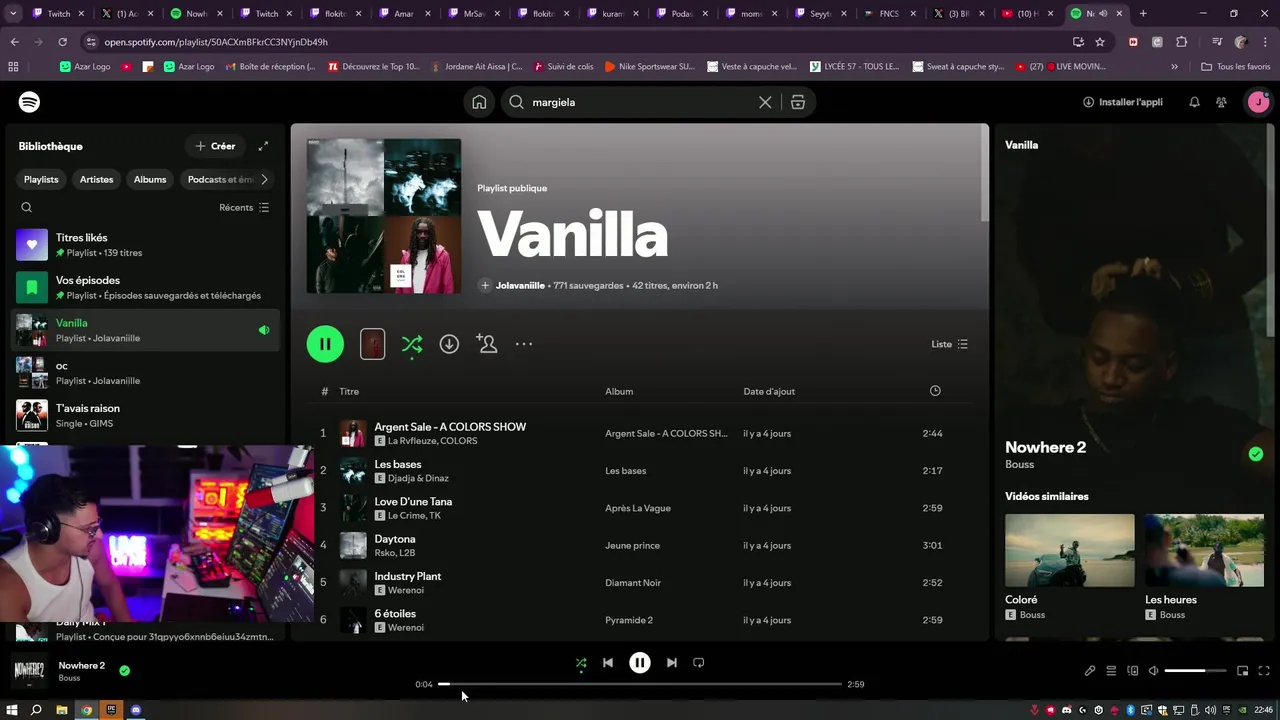Viewport: 1280px width, 720px height.
Task: Open Spotify home via logo
Action: point(29,102)
